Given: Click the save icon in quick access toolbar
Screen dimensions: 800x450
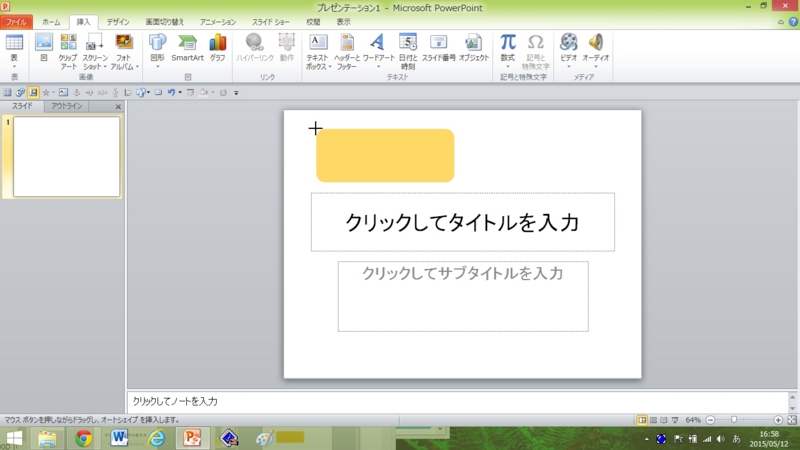Looking at the screenshot, I should (33, 92).
